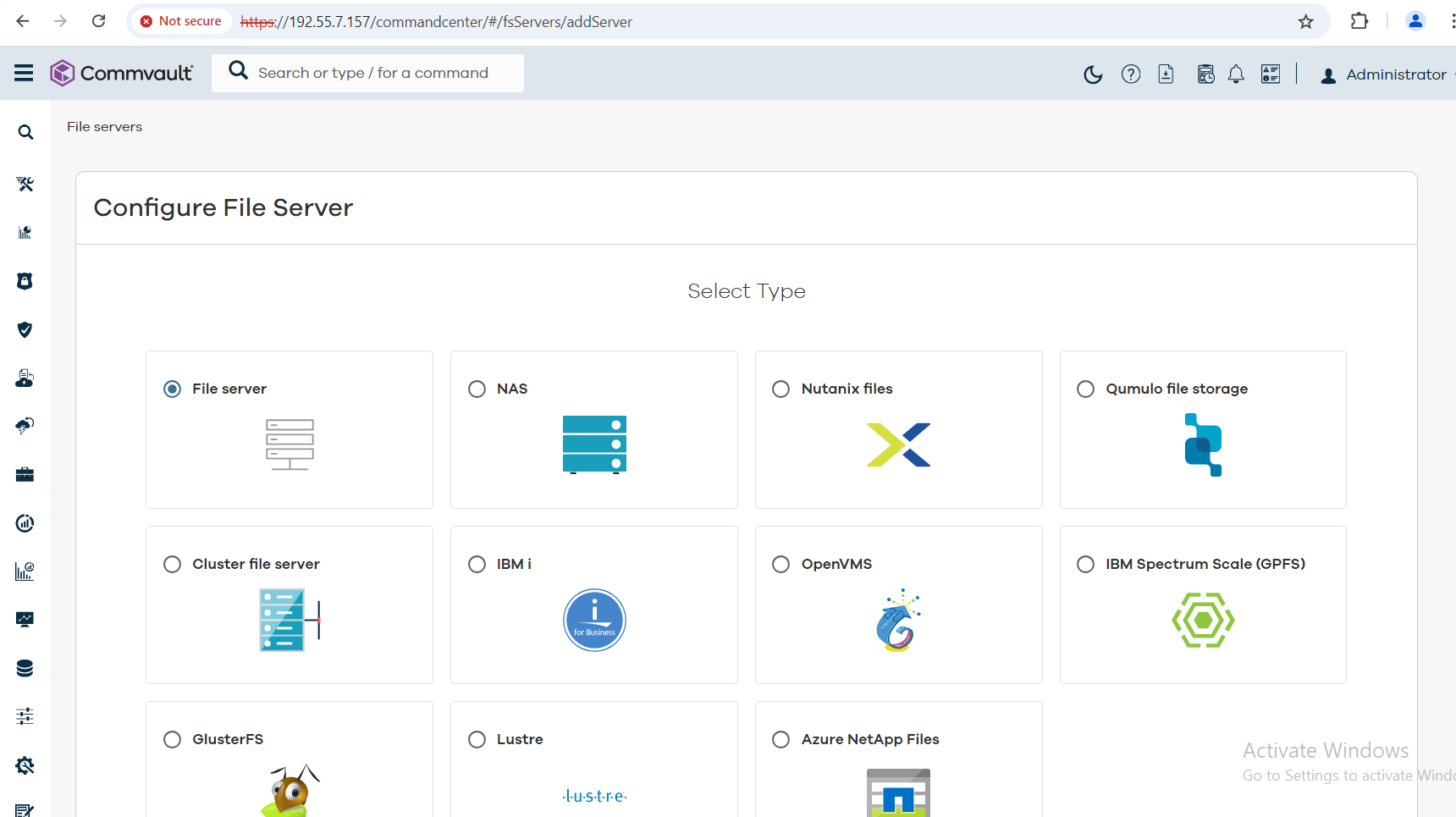Toggle dark mode moon icon

[1093, 75]
